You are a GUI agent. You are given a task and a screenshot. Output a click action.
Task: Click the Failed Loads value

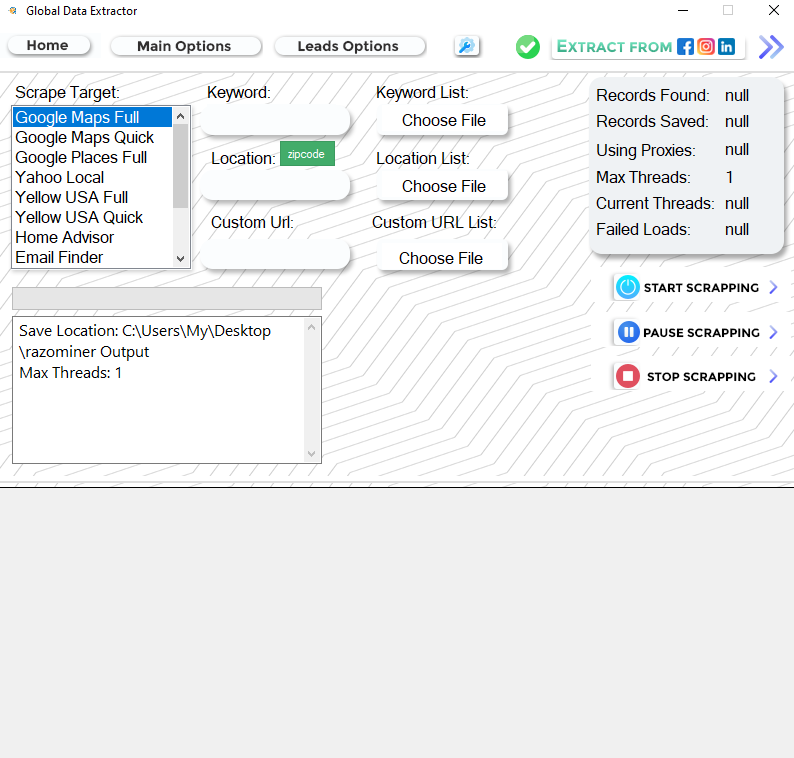pyautogui.click(x=737, y=229)
